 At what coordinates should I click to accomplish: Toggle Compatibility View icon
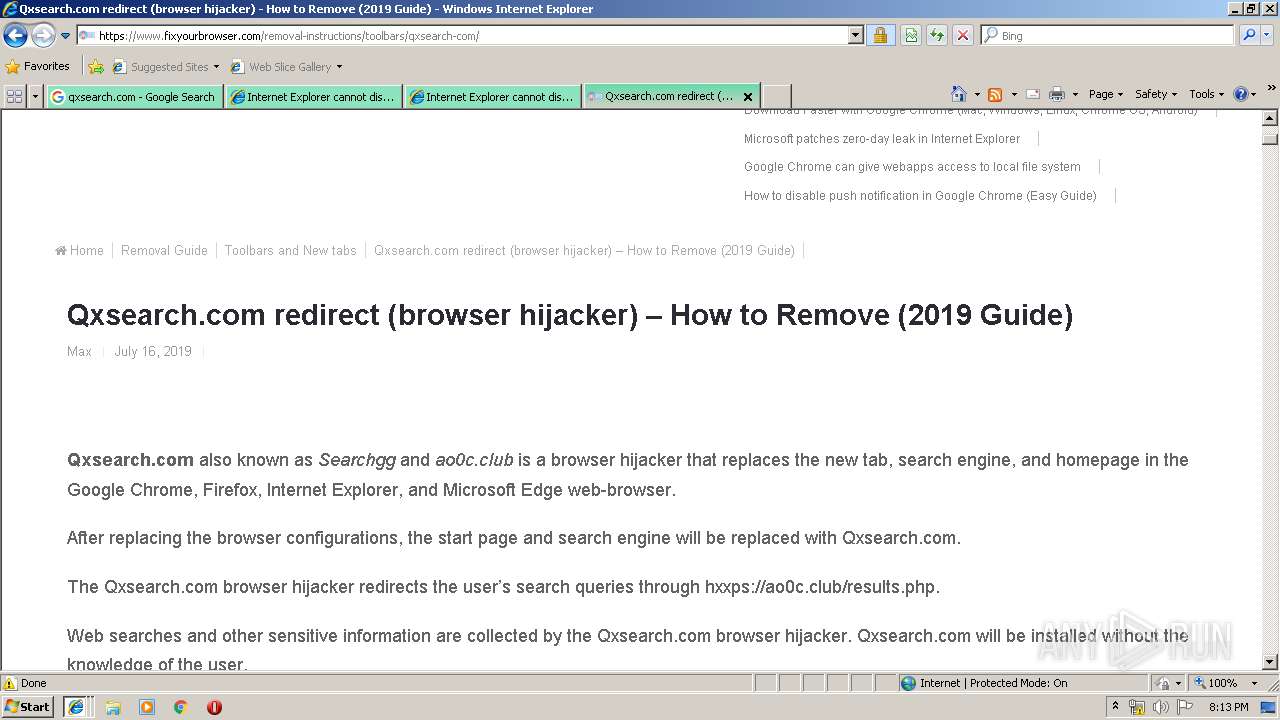[x=911, y=36]
